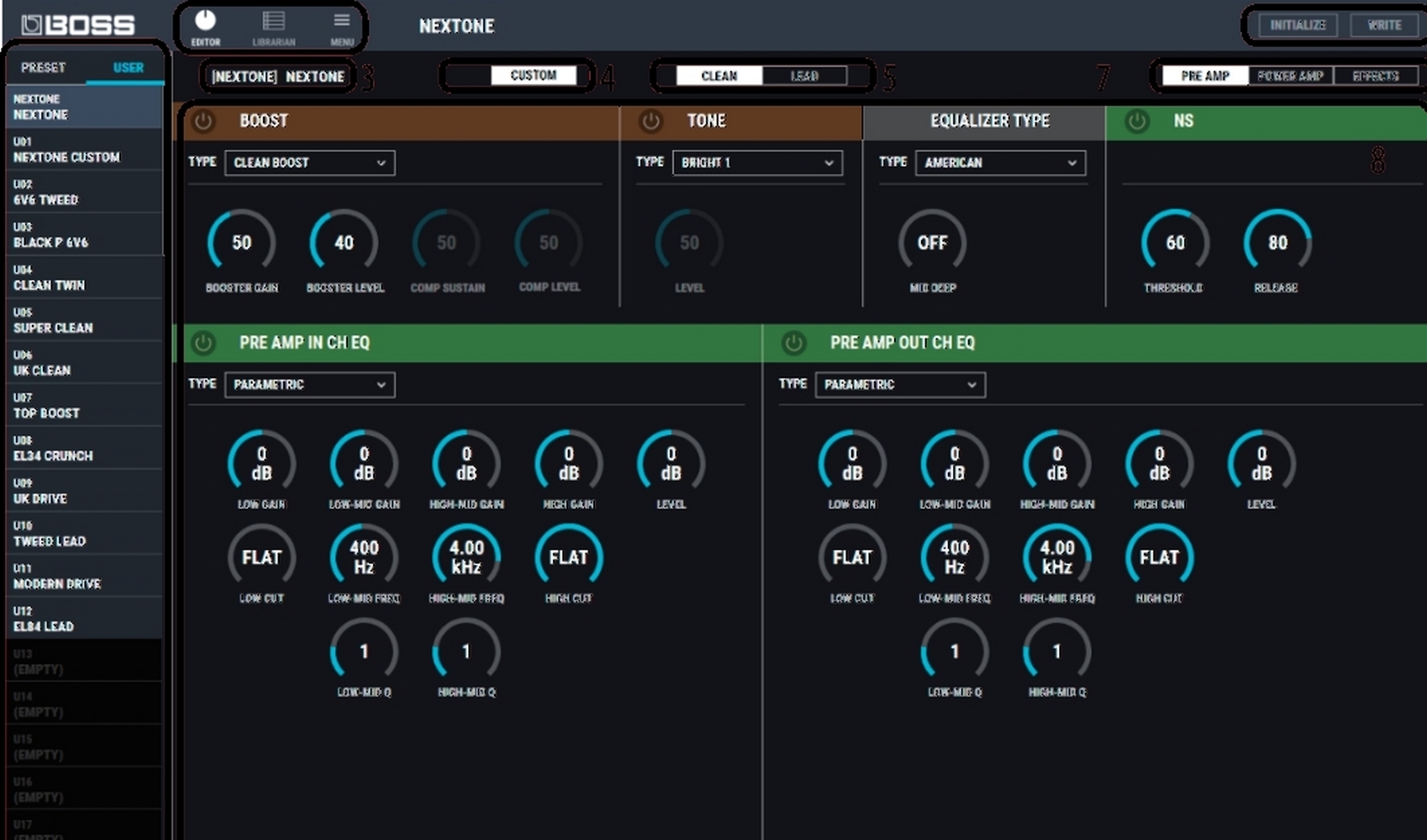Click the Initialize button
The width and height of the screenshot is (1427, 840).
coord(1298,25)
